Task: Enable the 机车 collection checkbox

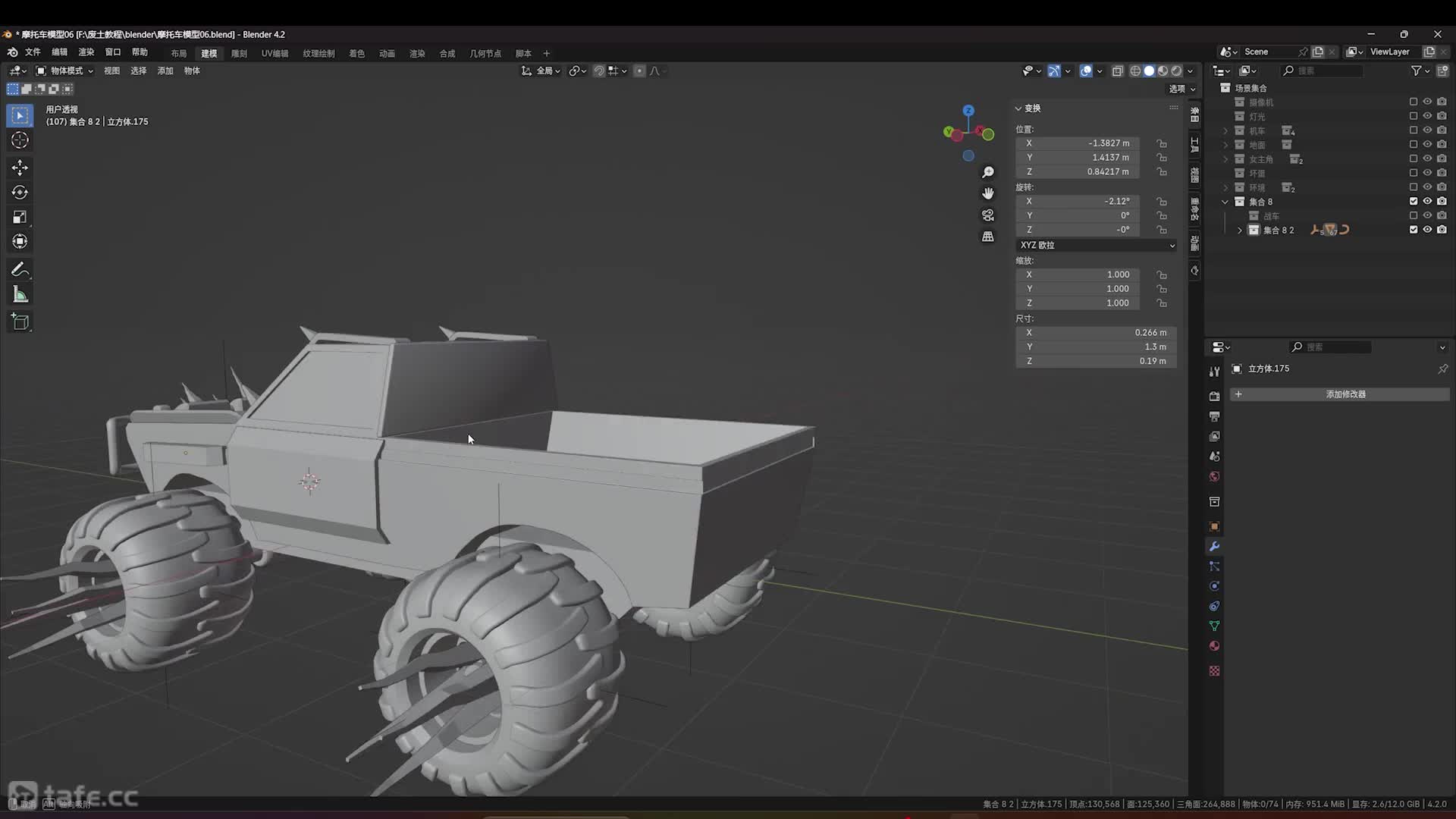Action: pos(1414,130)
